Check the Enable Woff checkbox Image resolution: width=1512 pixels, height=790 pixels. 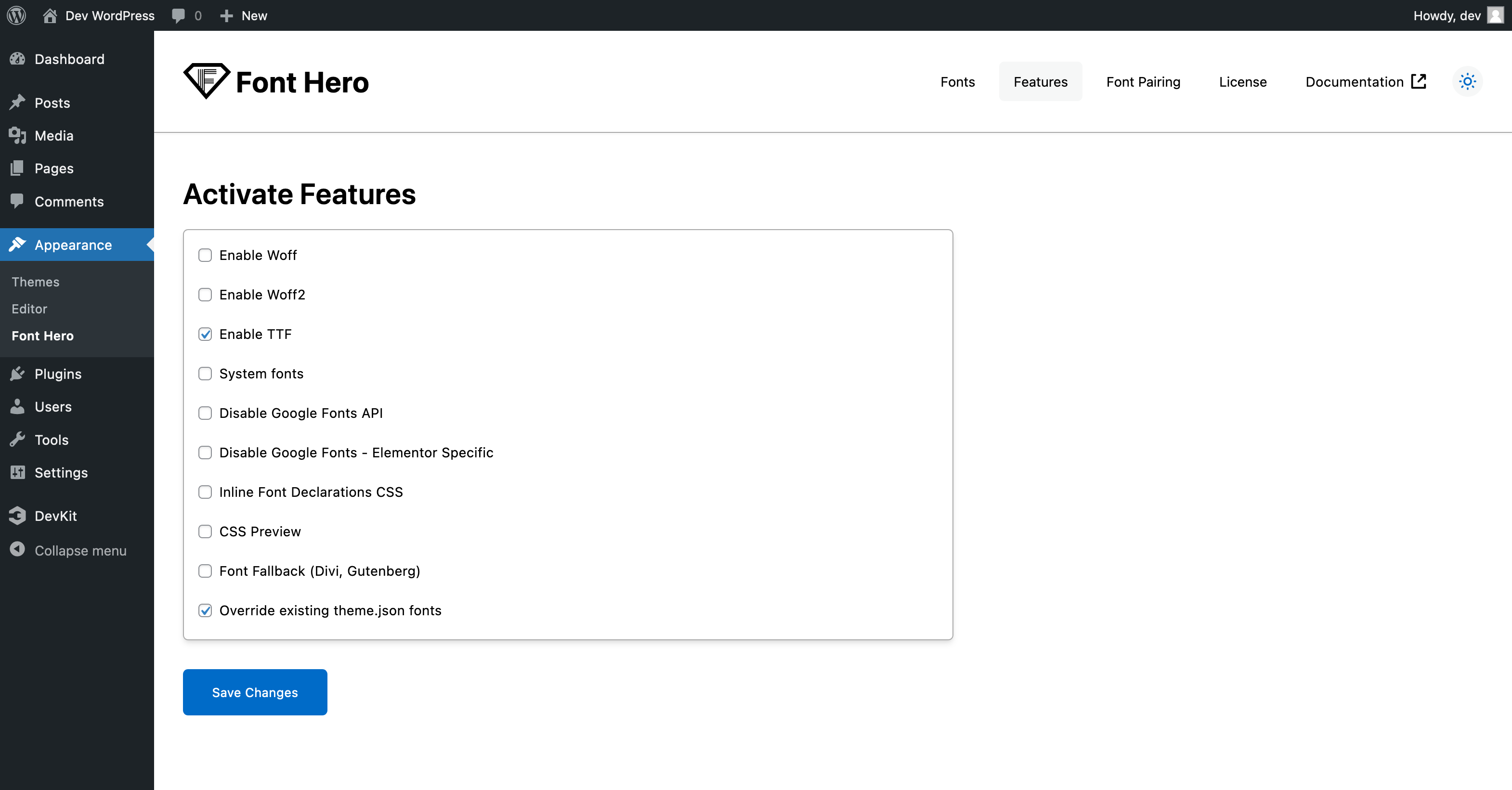pyautogui.click(x=205, y=255)
